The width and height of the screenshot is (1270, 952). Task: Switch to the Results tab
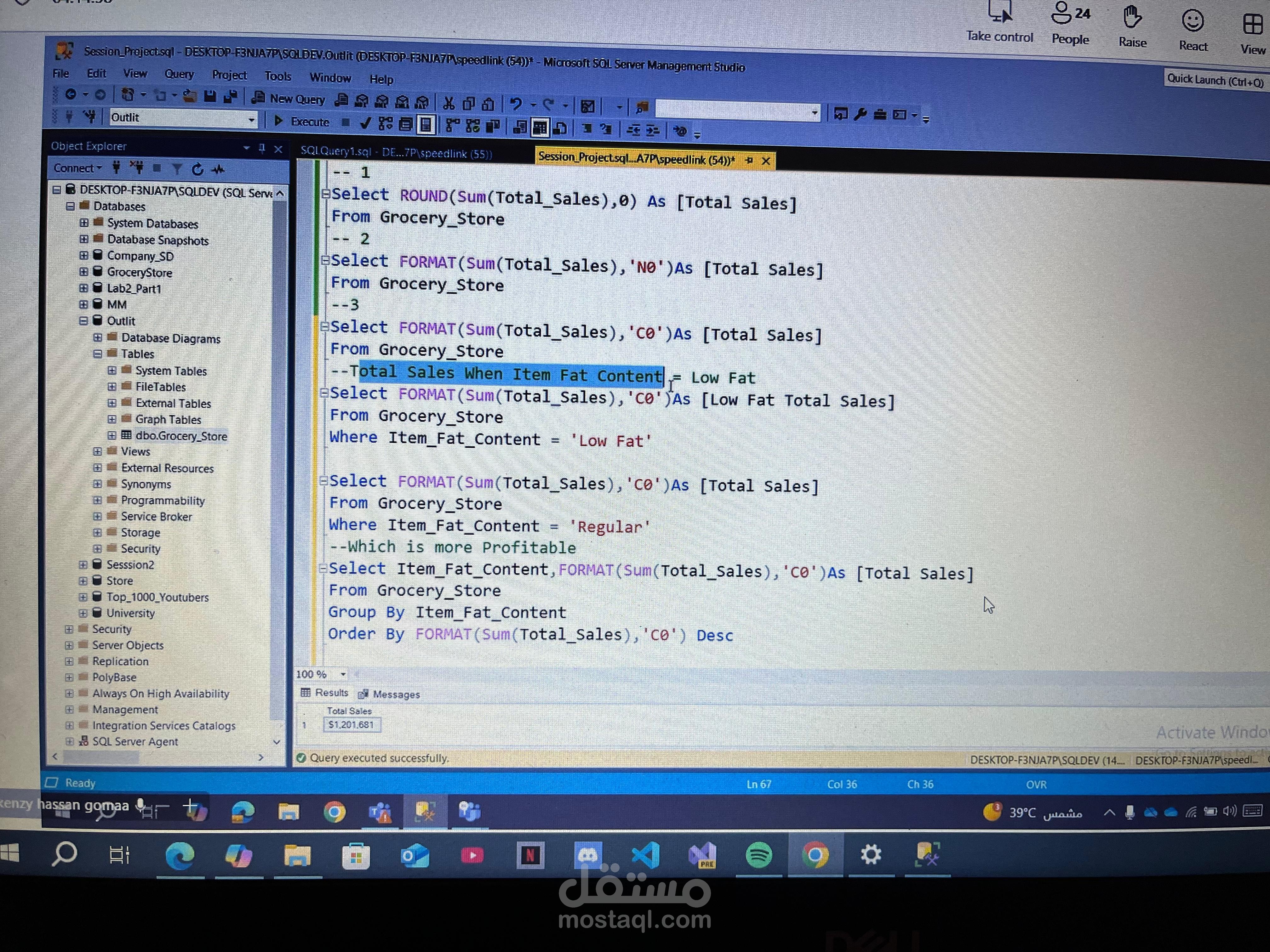325,693
